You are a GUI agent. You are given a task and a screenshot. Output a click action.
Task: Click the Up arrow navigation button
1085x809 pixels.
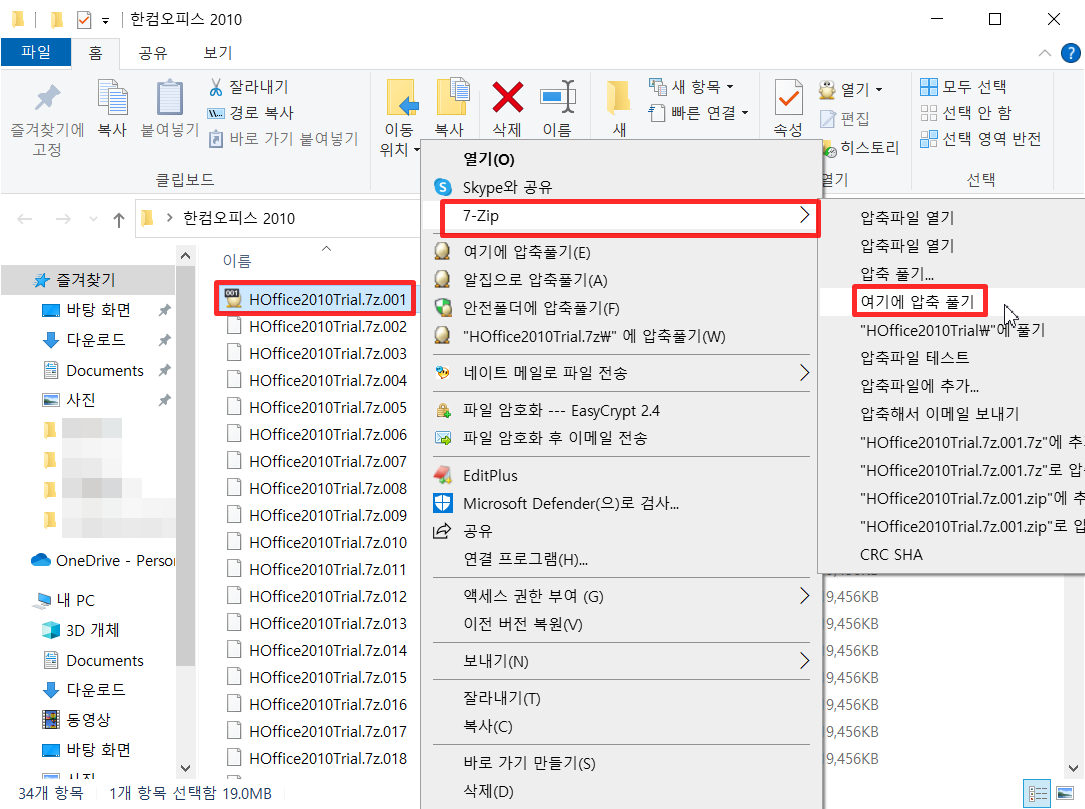coord(119,220)
